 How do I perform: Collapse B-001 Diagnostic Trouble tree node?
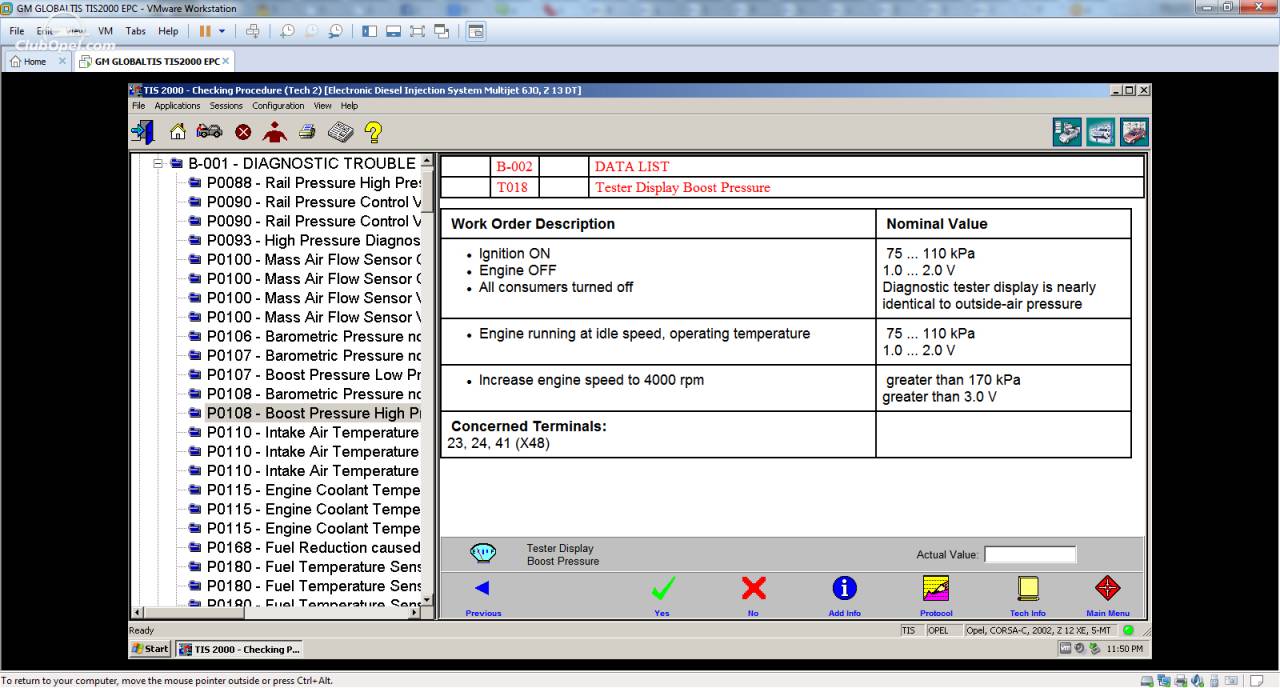158,163
